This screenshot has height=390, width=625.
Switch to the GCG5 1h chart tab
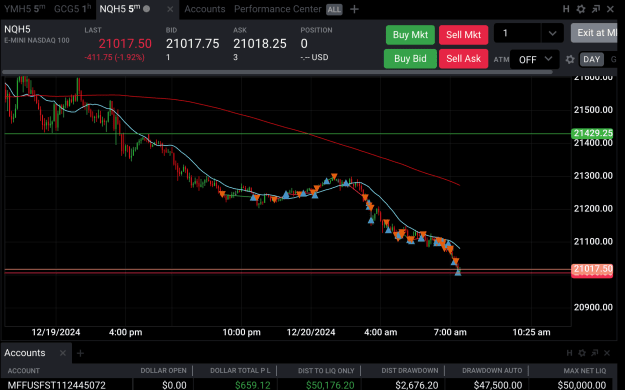point(72,9)
